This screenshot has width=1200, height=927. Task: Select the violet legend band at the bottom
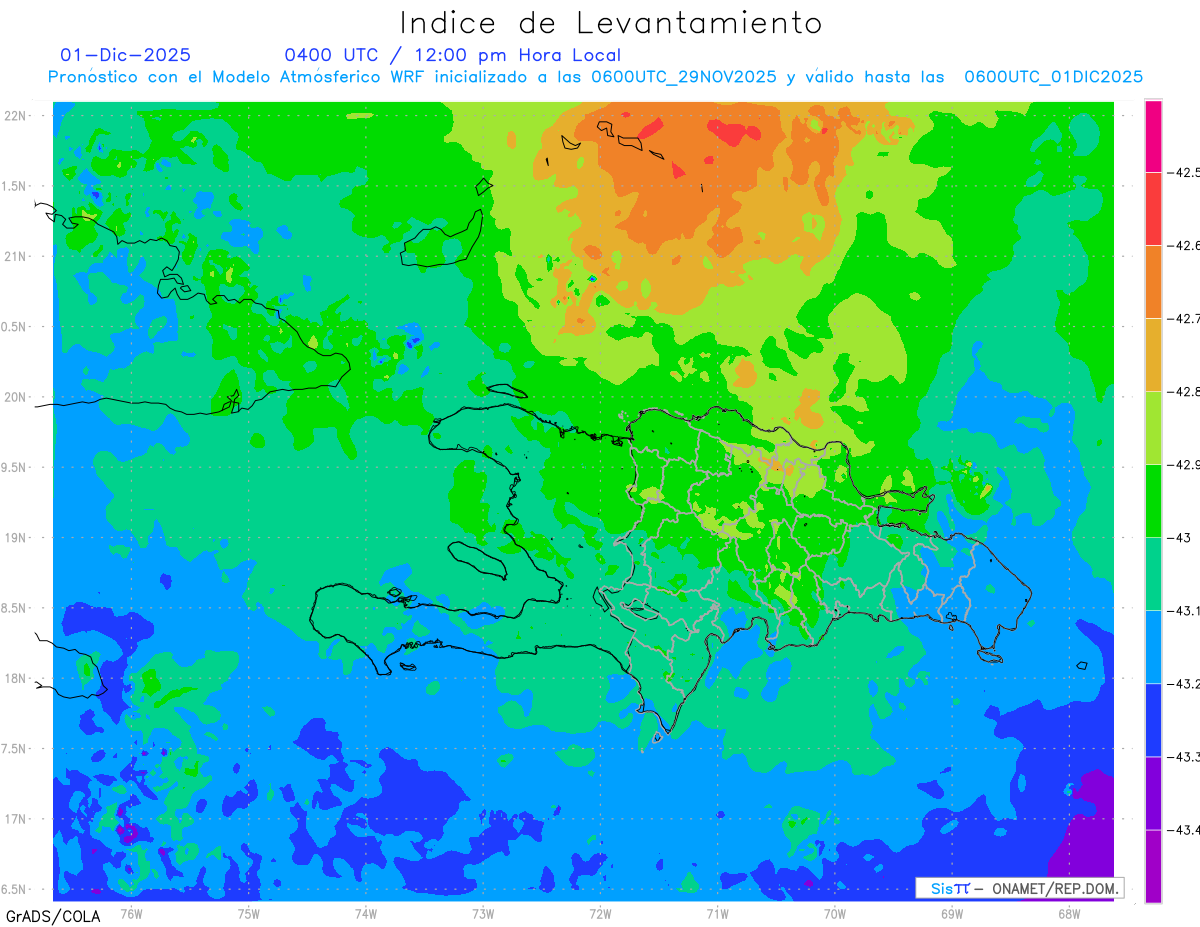[1153, 866]
